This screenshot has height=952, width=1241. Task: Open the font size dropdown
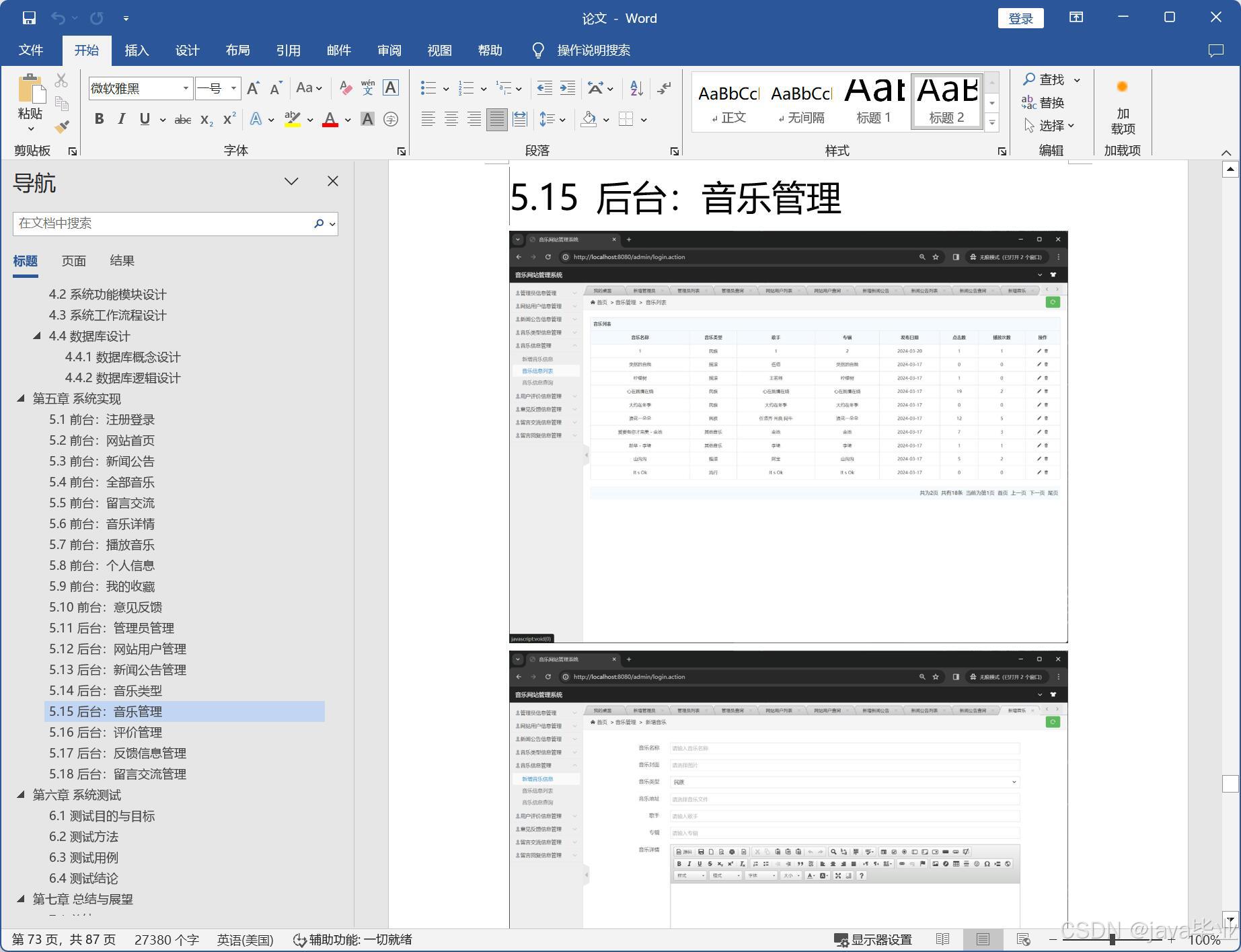click(233, 88)
